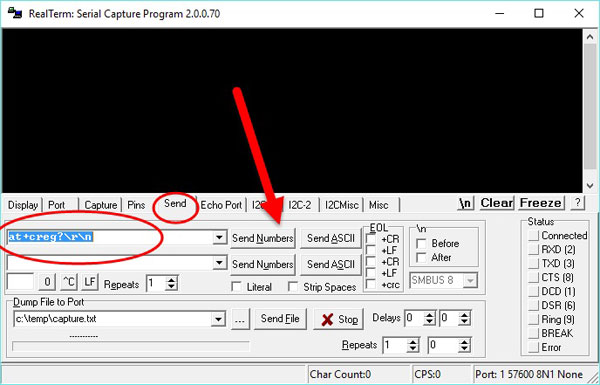
Task: Click Send Numbers for the empty second line
Action: pyautogui.click(x=262, y=264)
